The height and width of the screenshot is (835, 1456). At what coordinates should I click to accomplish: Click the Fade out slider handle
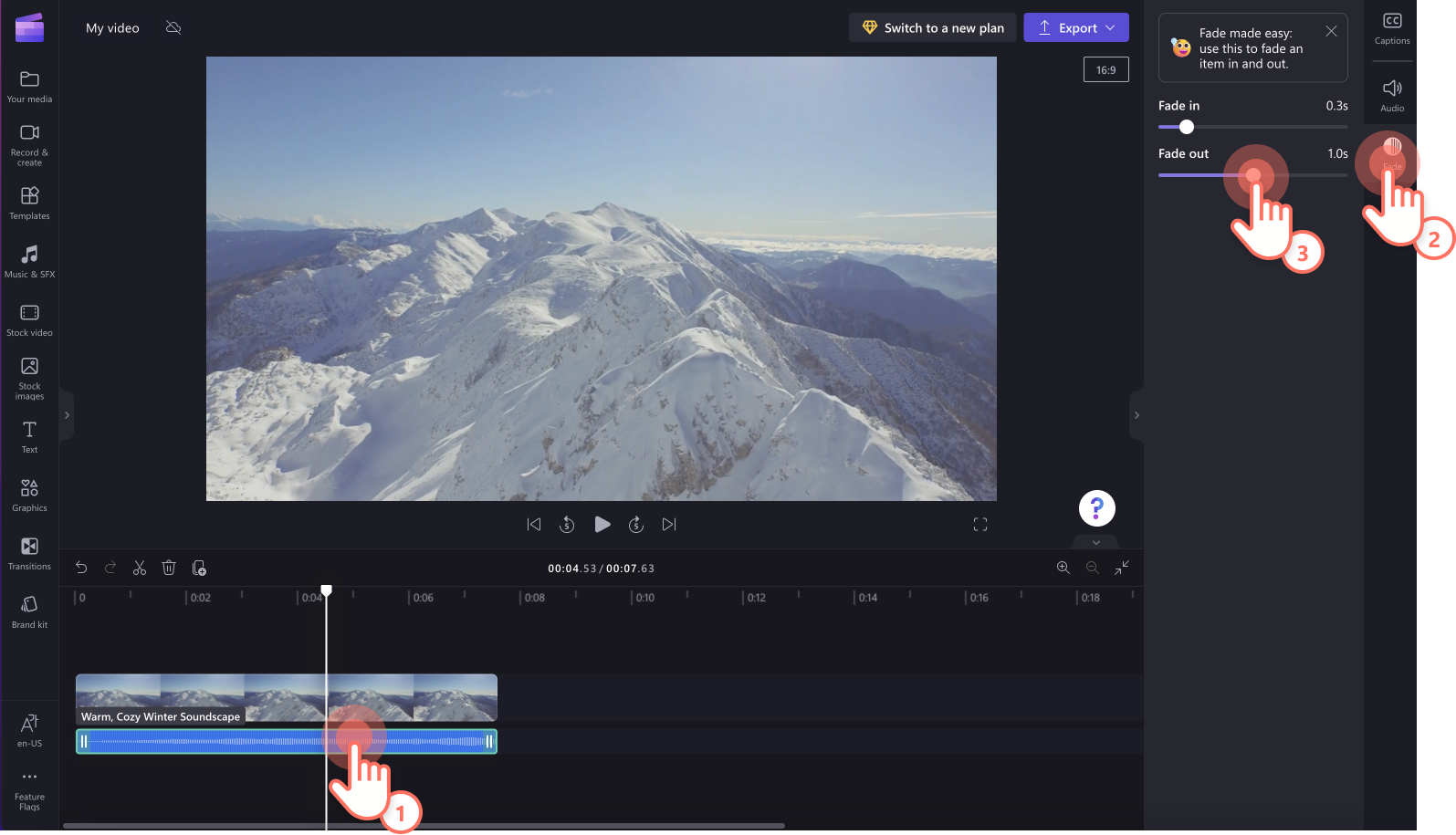1253,175
